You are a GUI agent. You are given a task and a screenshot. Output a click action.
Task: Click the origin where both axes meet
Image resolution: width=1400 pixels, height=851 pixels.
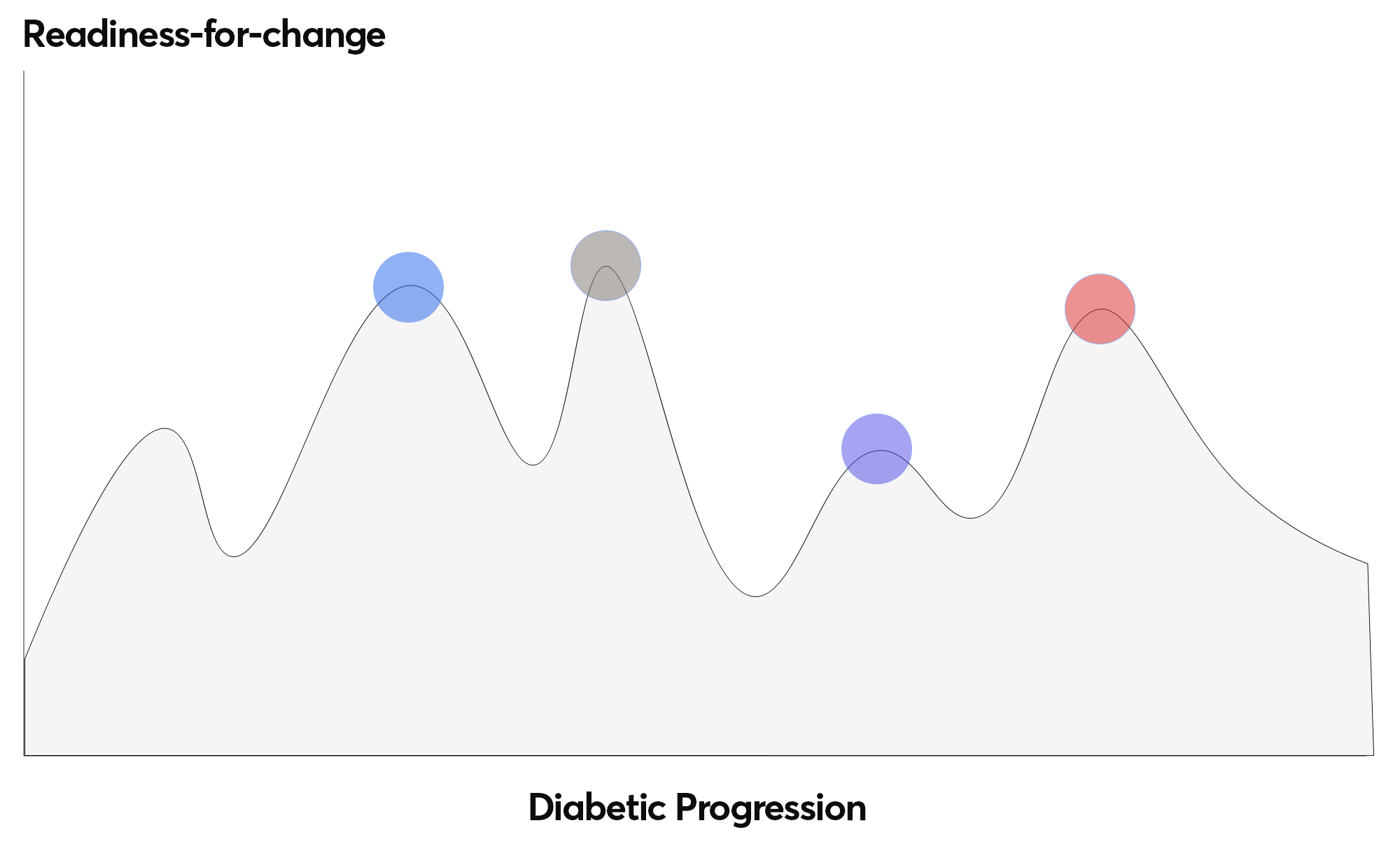pyautogui.click(x=24, y=755)
